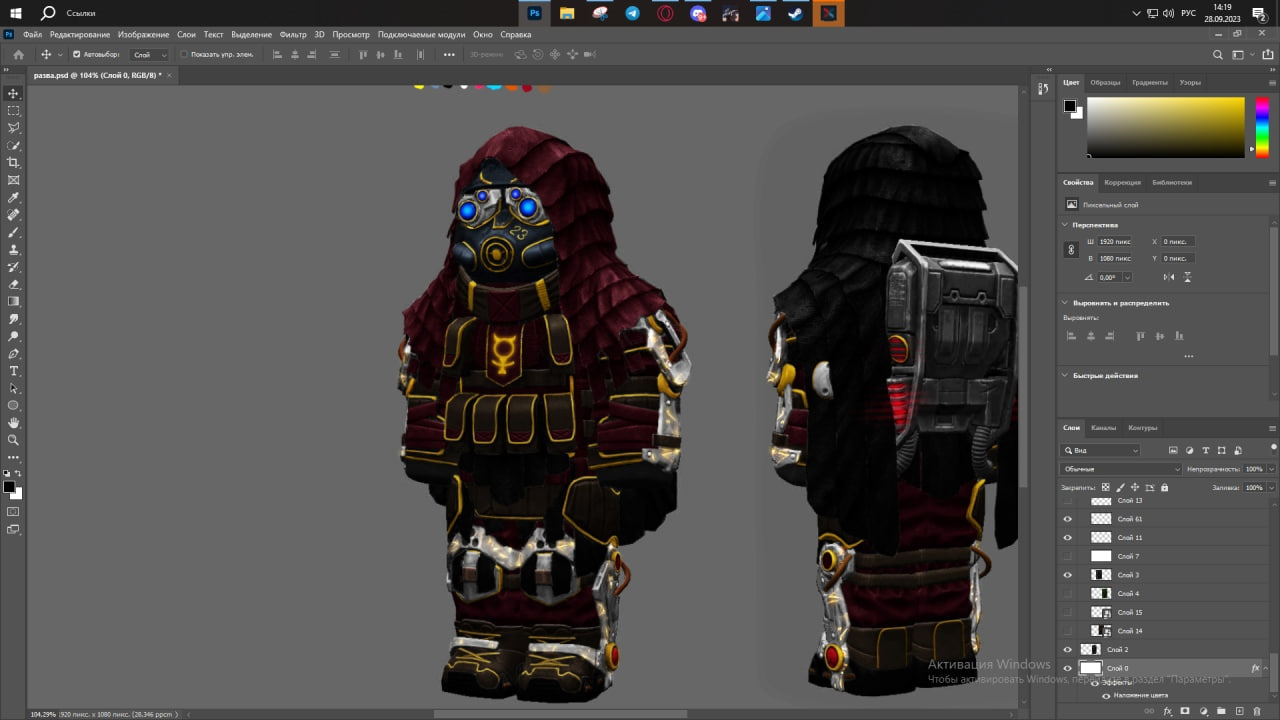Switch to the Каналы tab

coord(1104,428)
